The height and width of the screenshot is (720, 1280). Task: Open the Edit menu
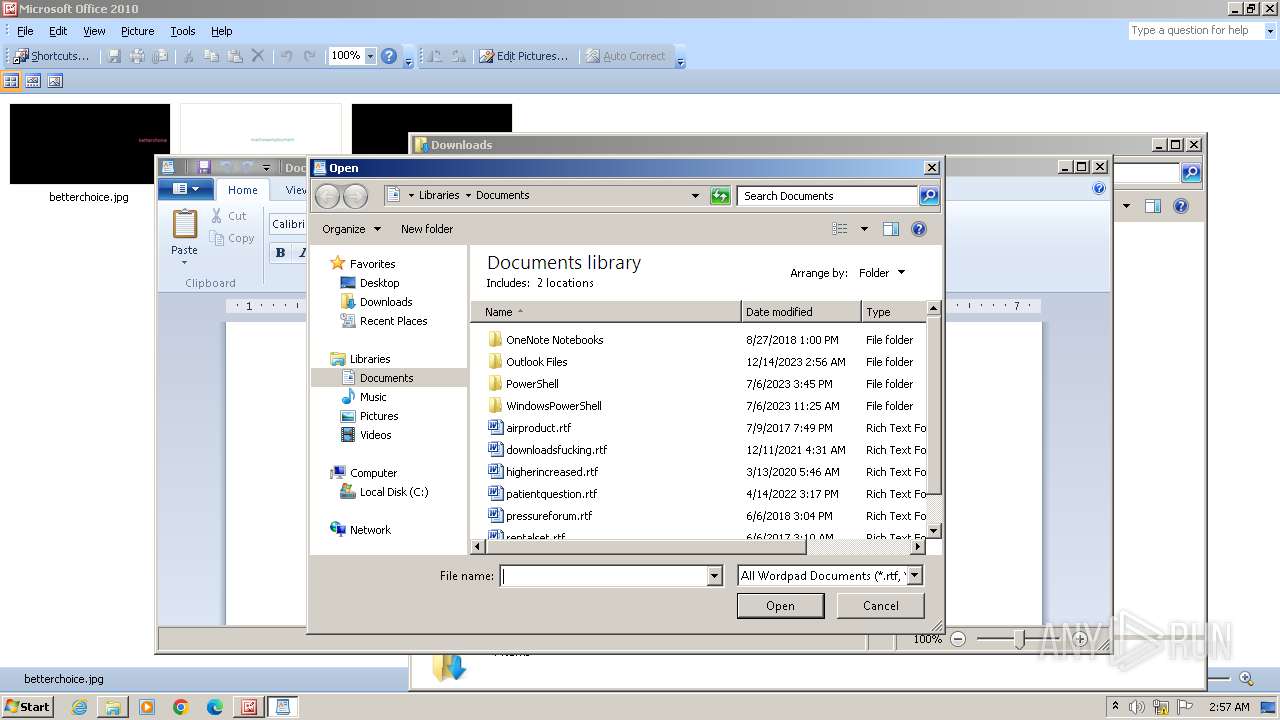coord(58,31)
